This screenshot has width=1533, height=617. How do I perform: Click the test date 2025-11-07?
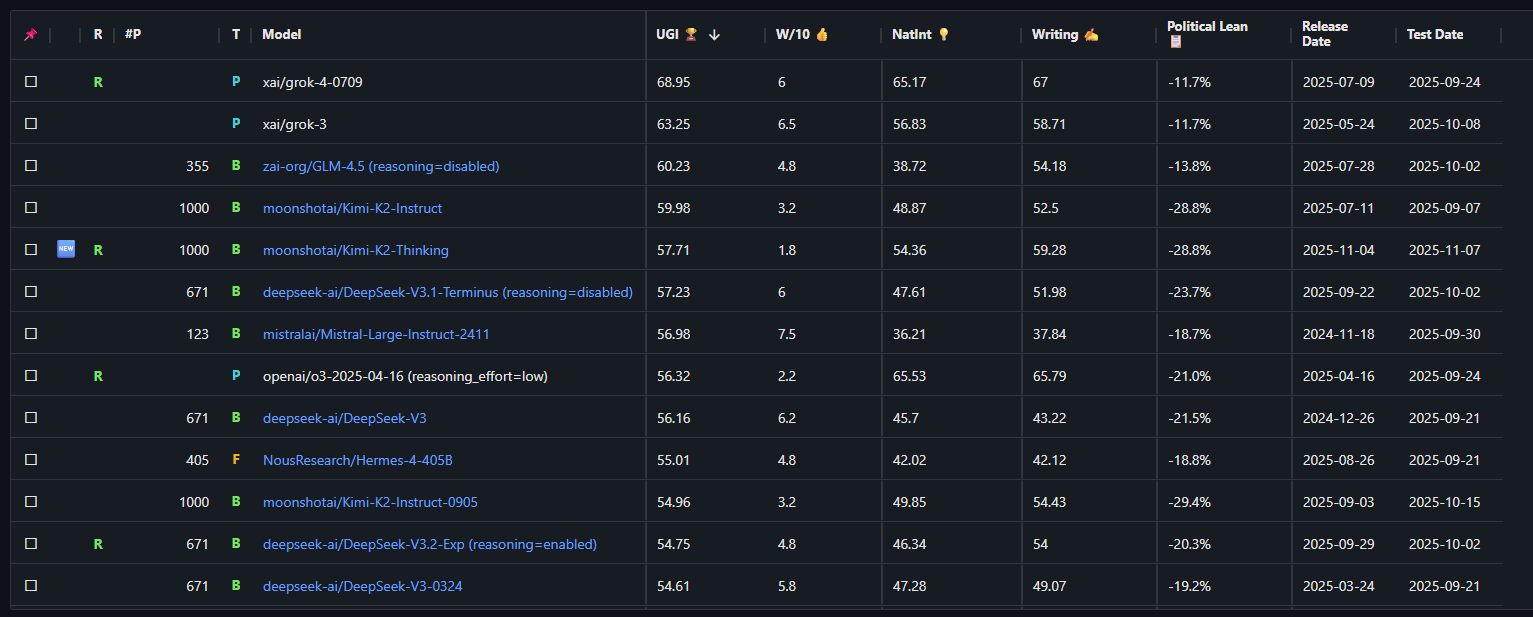1444,251
